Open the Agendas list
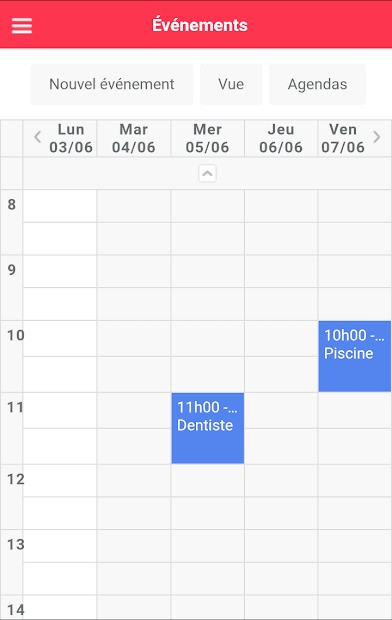This screenshot has height=620, width=392. [317, 84]
